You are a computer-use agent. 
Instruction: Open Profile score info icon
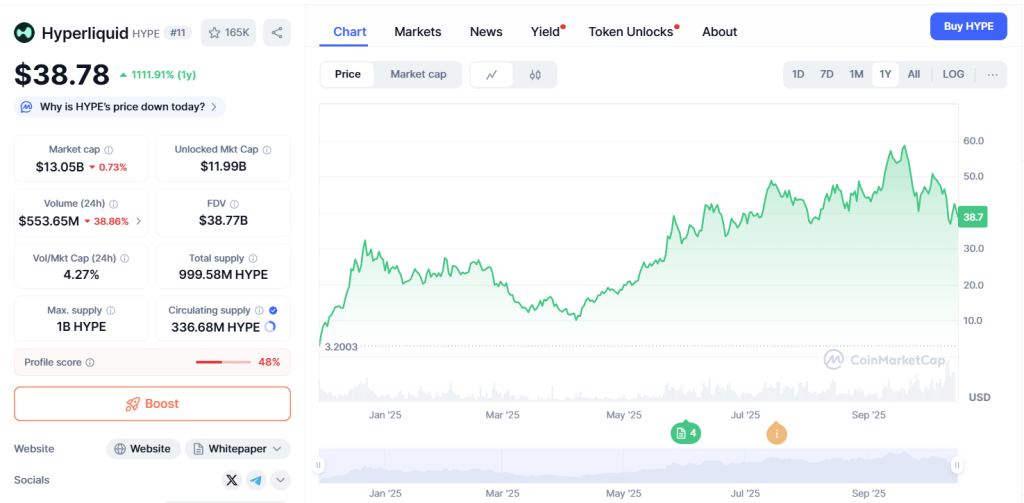tap(90, 362)
